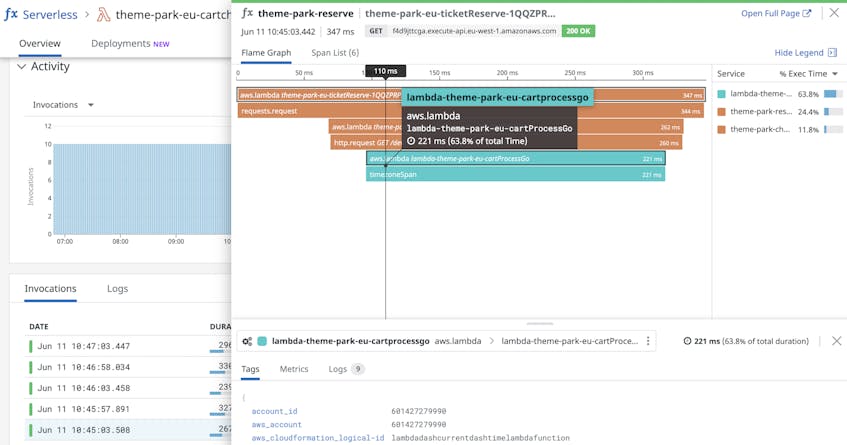Click the Lambda function icon in breadcrumb
Viewport: 847px width, 445px height.
pos(103,15)
